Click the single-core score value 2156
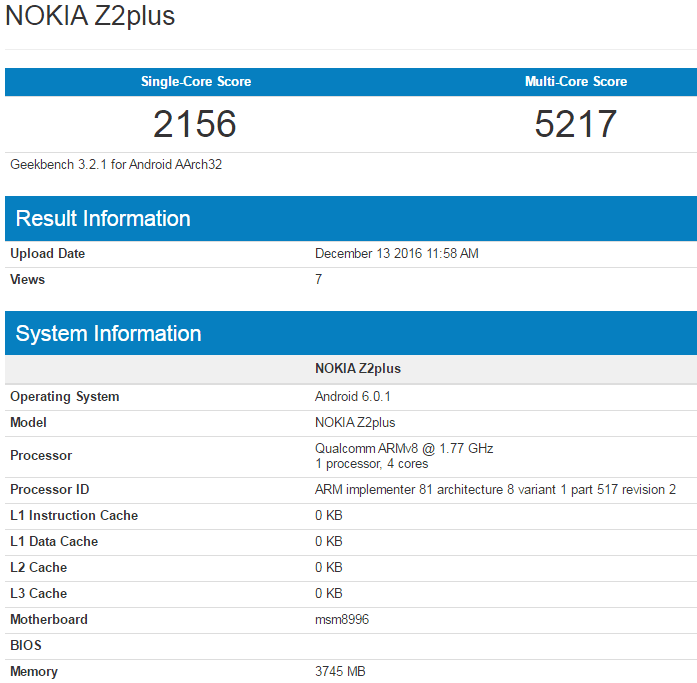697x683 pixels. (195, 124)
